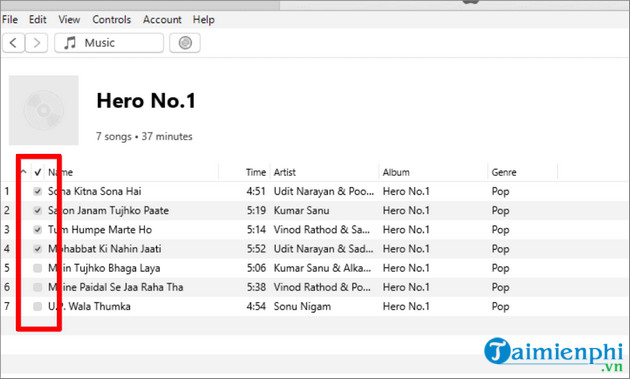Click the Hero No.1 album artwork placeholder
The height and width of the screenshot is (379, 630).
[x=44, y=110]
